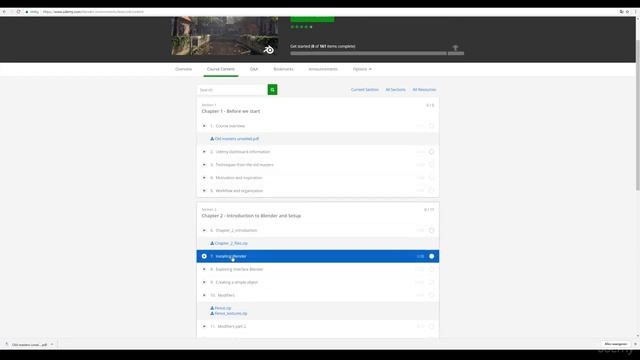Click the All Resources filter link

(x=424, y=90)
